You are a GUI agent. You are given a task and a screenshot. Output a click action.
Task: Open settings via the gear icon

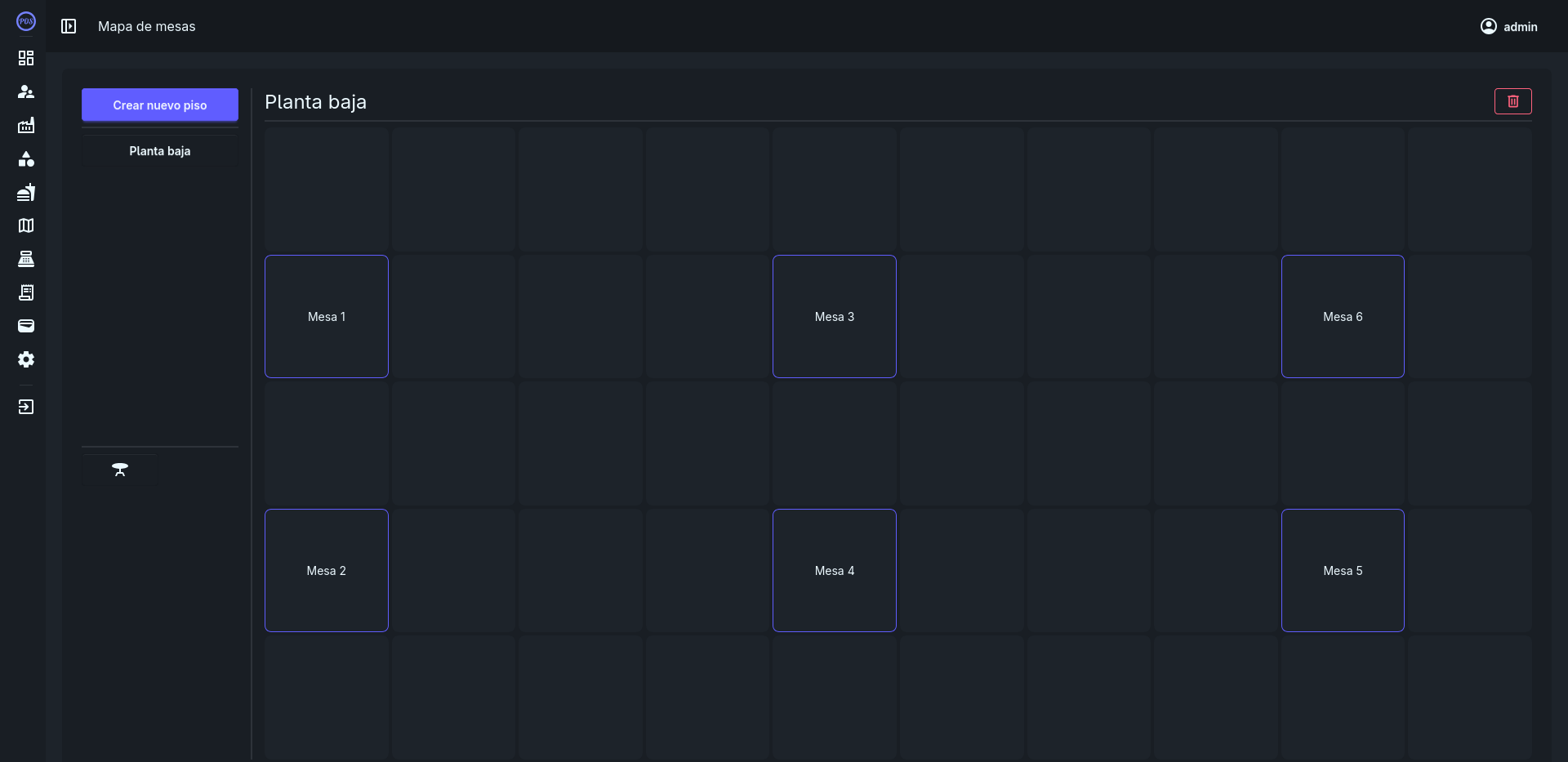[26, 359]
